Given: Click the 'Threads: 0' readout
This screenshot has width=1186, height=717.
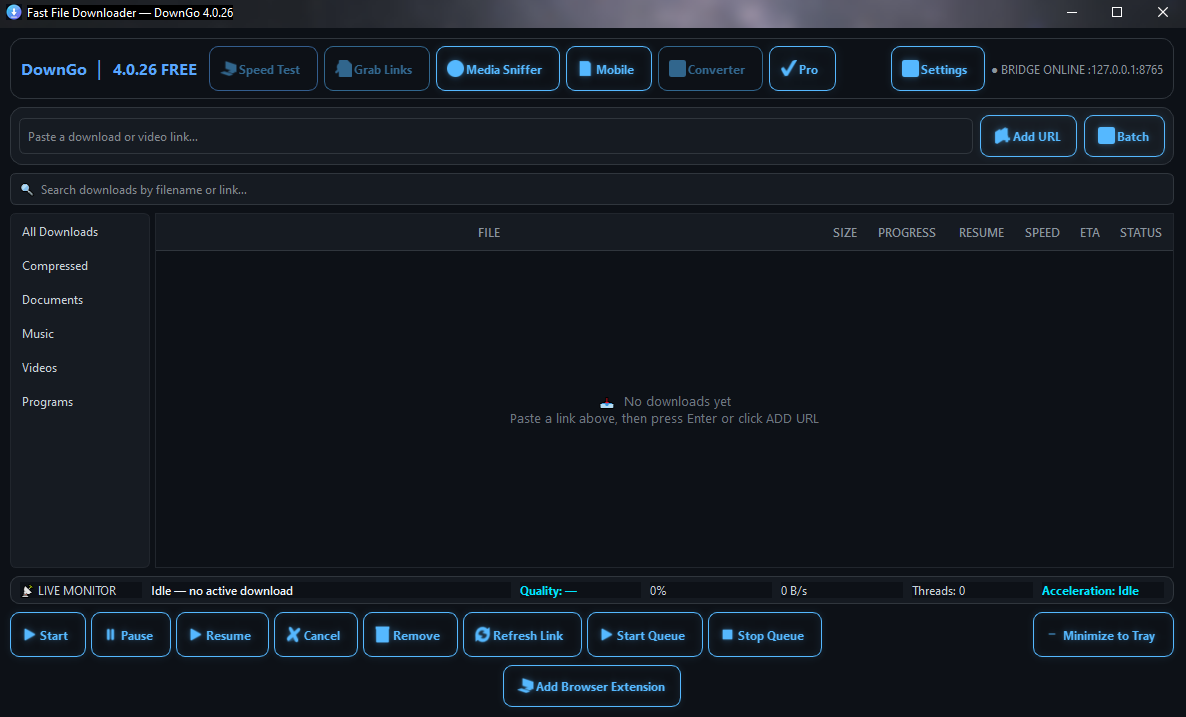Looking at the screenshot, I should (938, 591).
